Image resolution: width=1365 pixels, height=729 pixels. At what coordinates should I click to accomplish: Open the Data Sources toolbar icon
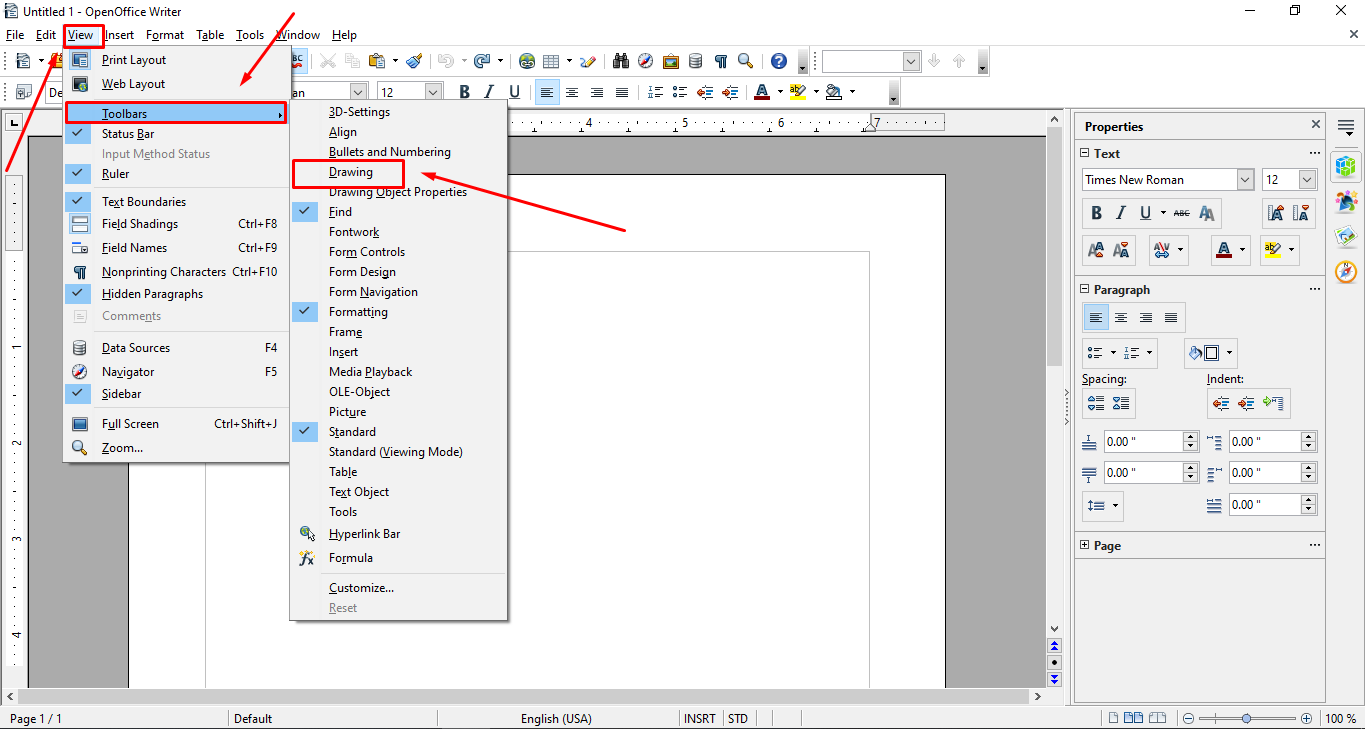click(695, 61)
